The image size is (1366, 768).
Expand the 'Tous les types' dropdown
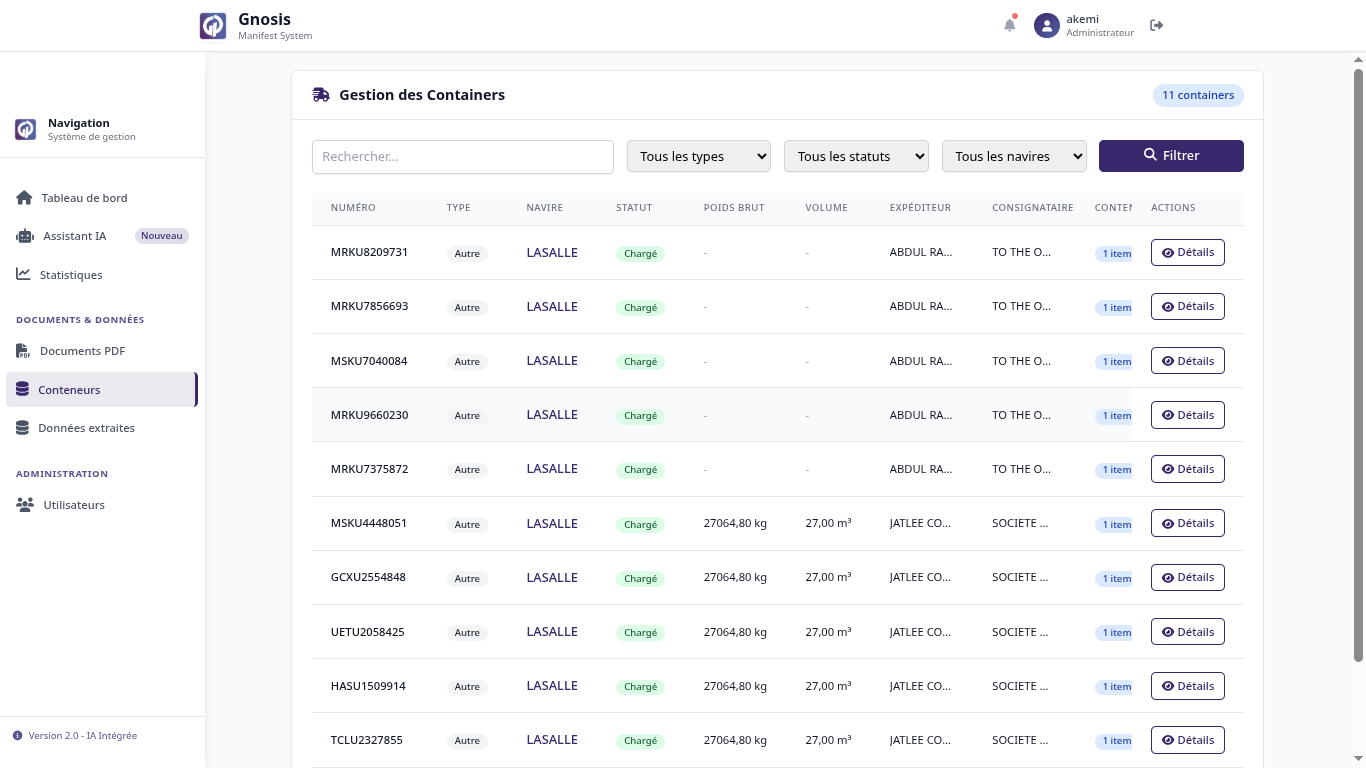point(698,156)
